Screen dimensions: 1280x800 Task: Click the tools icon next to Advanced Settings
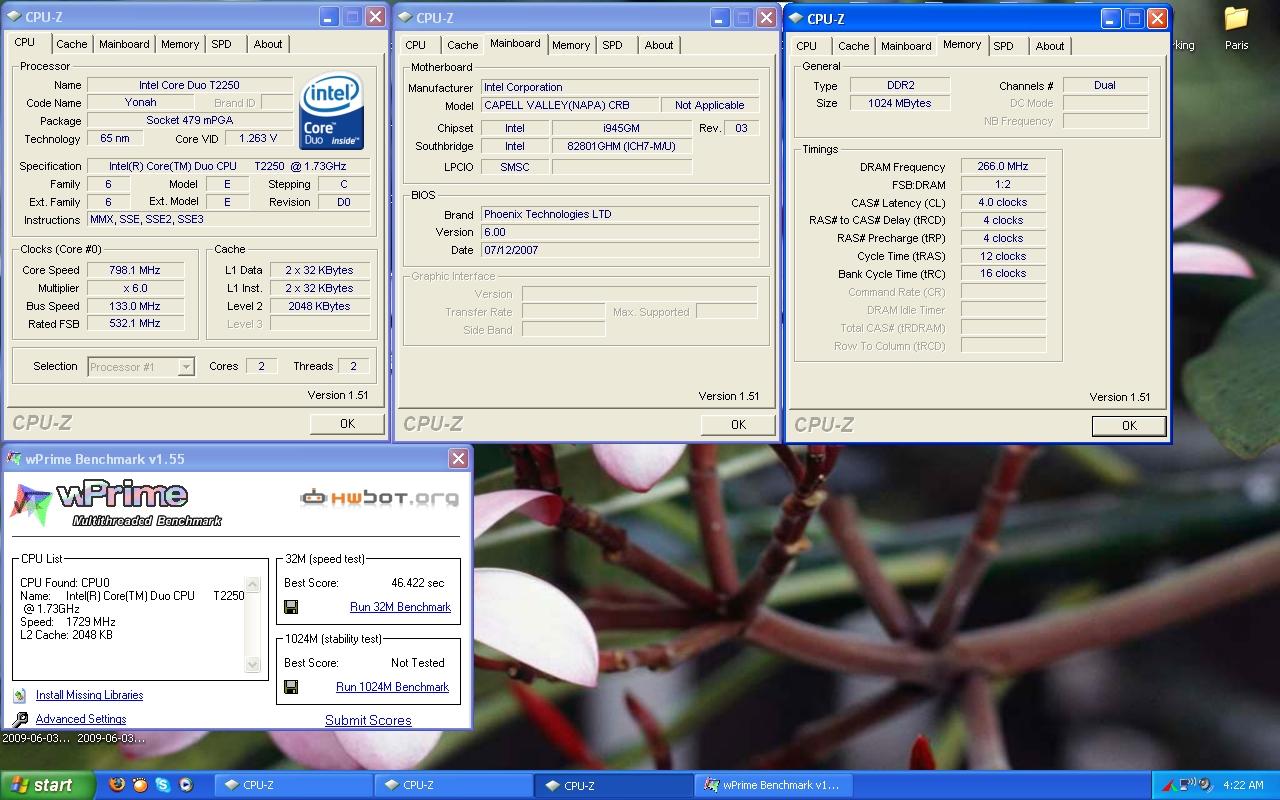click(x=20, y=719)
